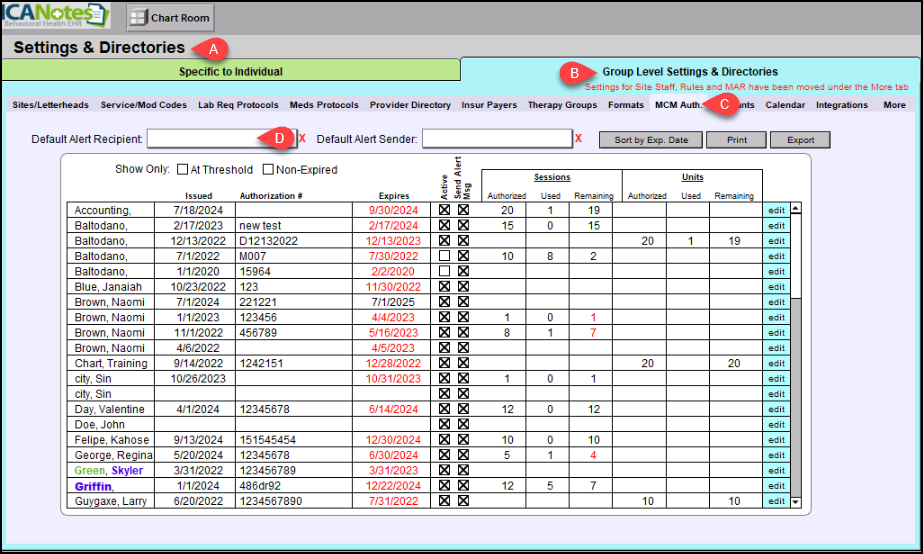Click the red marker labeled B
Image resolution: width=923 pixels, height=554 pixels.
[575, 73]
